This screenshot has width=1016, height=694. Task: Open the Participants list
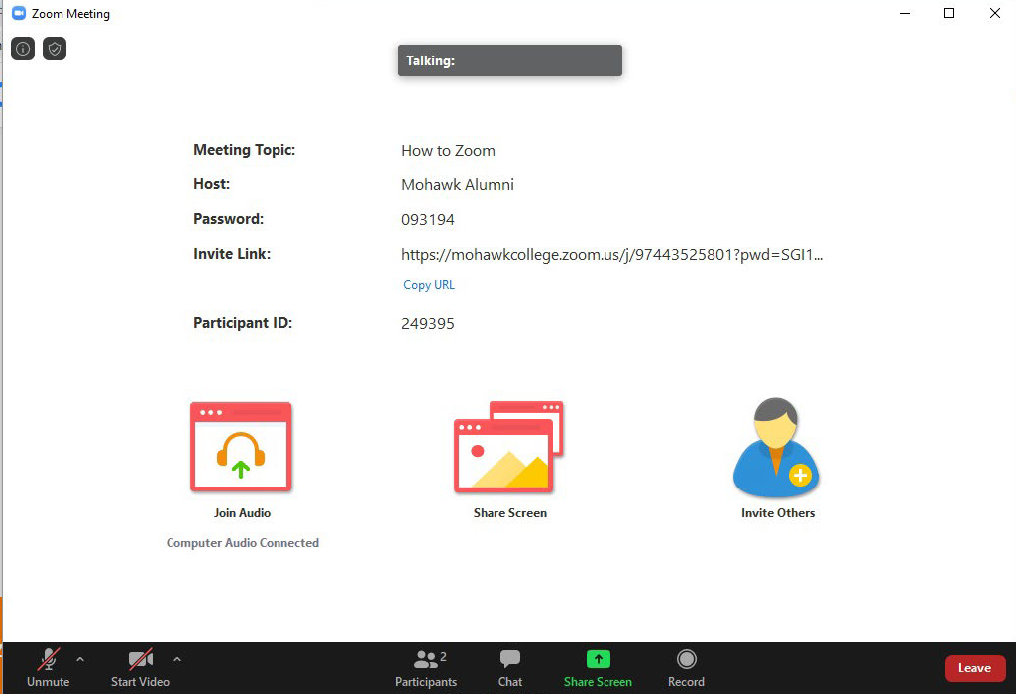426,668
